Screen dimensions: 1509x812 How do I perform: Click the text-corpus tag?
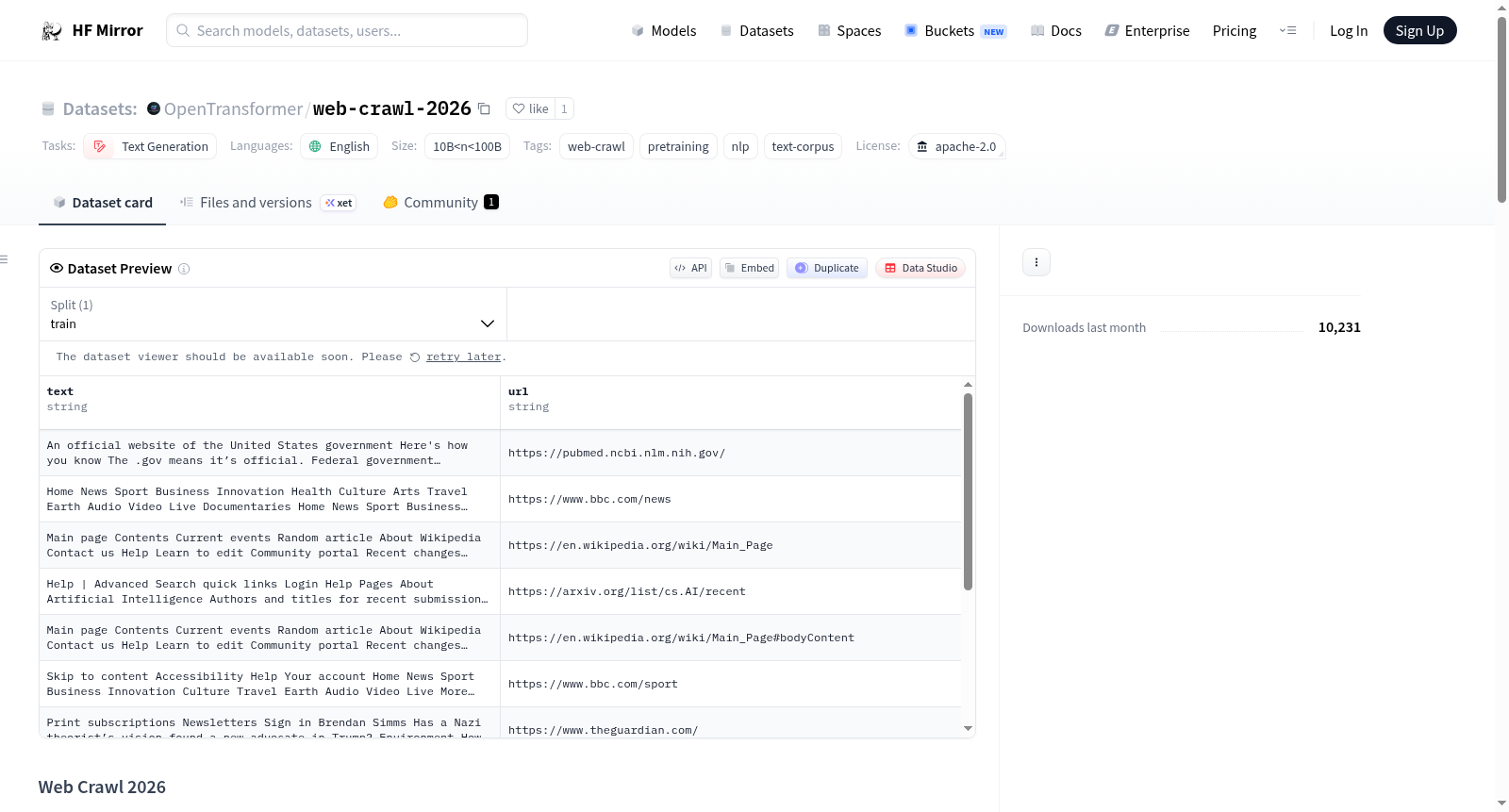point(803,147)
